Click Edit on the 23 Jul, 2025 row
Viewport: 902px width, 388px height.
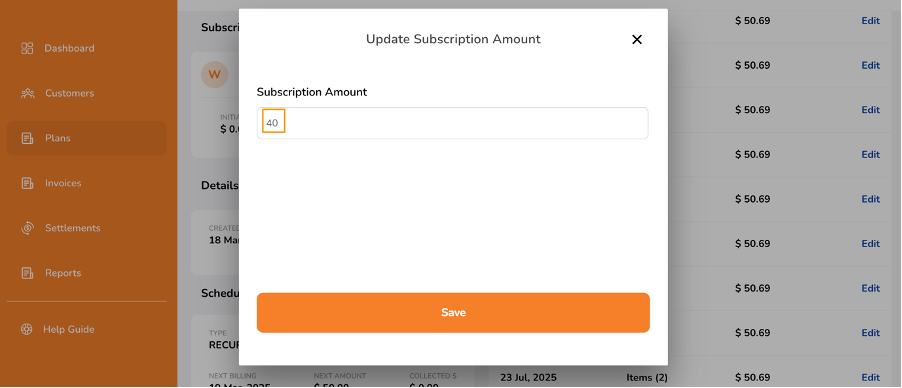click(x=870, y=378)
